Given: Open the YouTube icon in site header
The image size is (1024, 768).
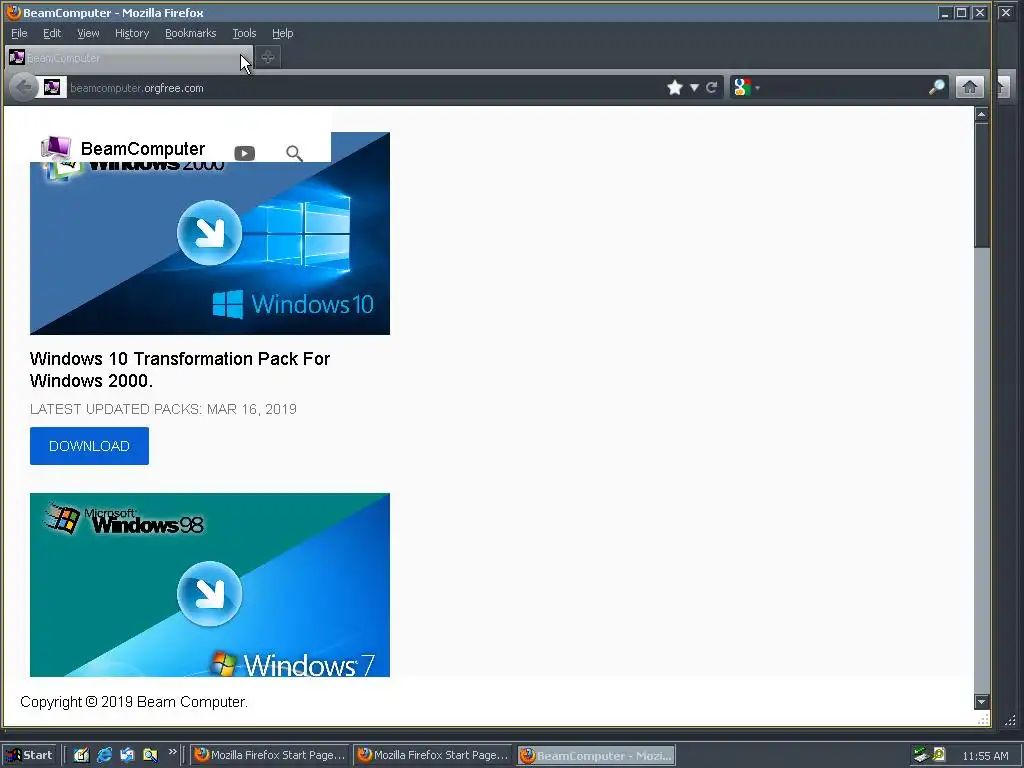Looking at the screenshot, I should [245, 153].
